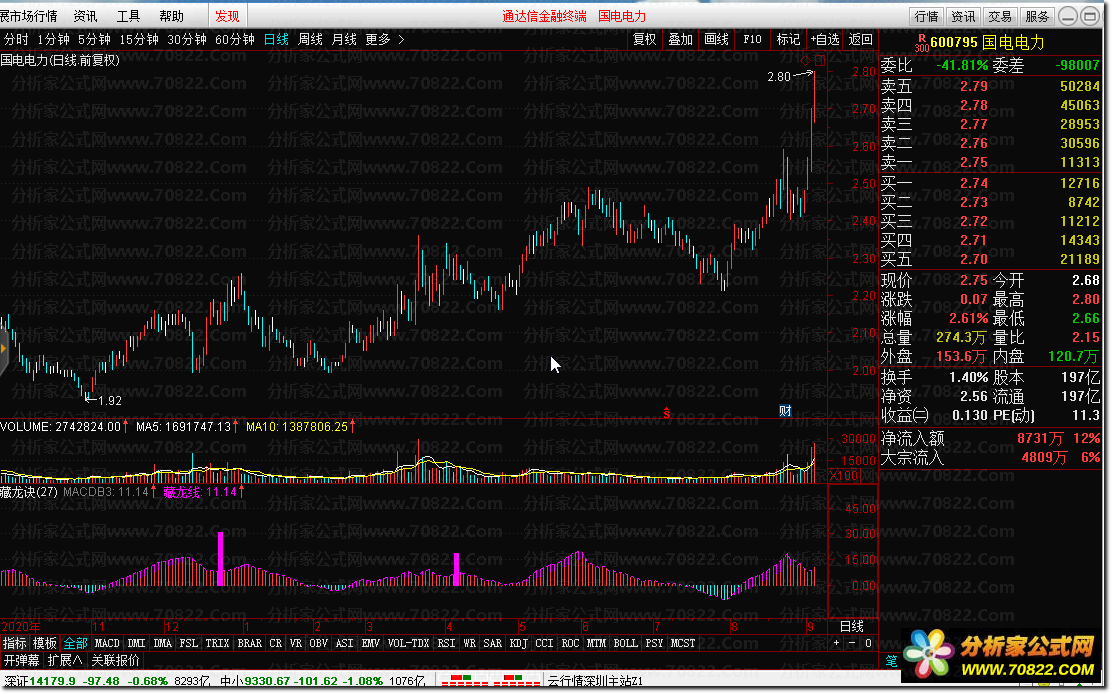Choose the CCI indicator
This screenshot has width=1113, height=694.
(x=544, y=644)
